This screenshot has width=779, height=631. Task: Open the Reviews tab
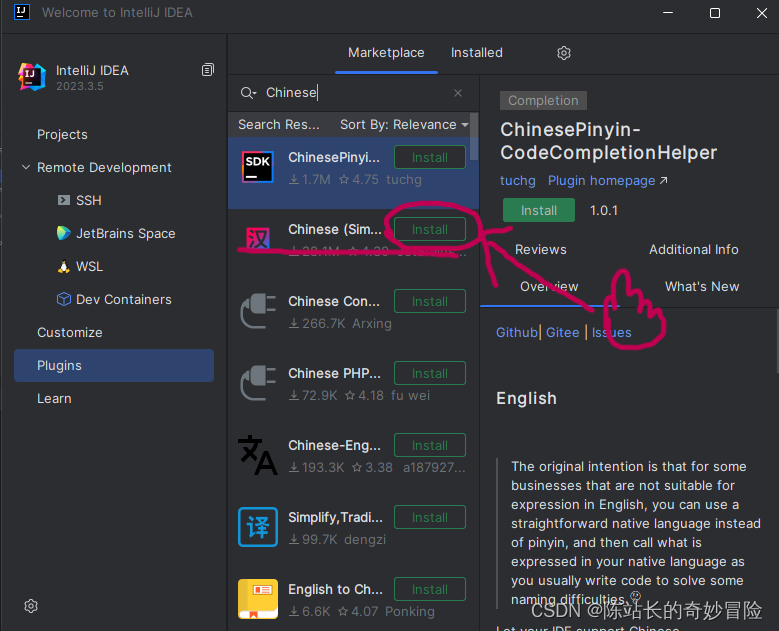pyautogui.click(x=541, y=249)
